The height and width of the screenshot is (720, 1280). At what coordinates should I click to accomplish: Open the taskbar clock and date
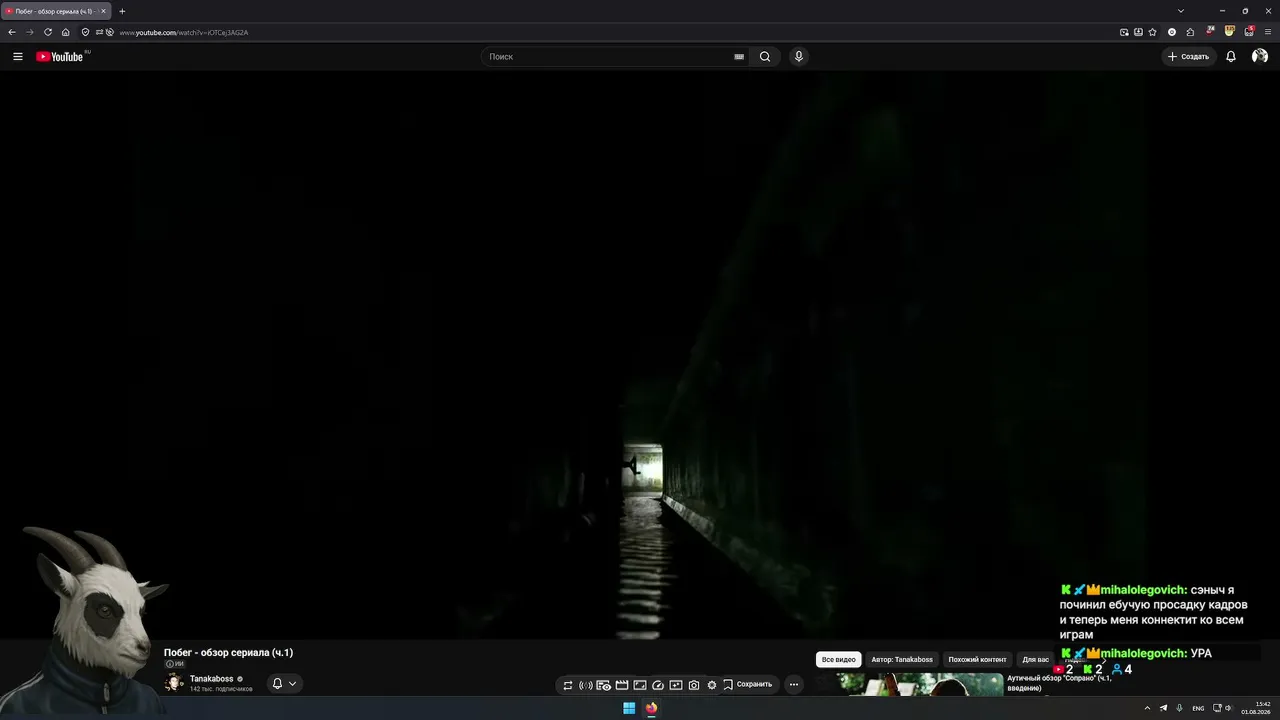point(1256,708)
